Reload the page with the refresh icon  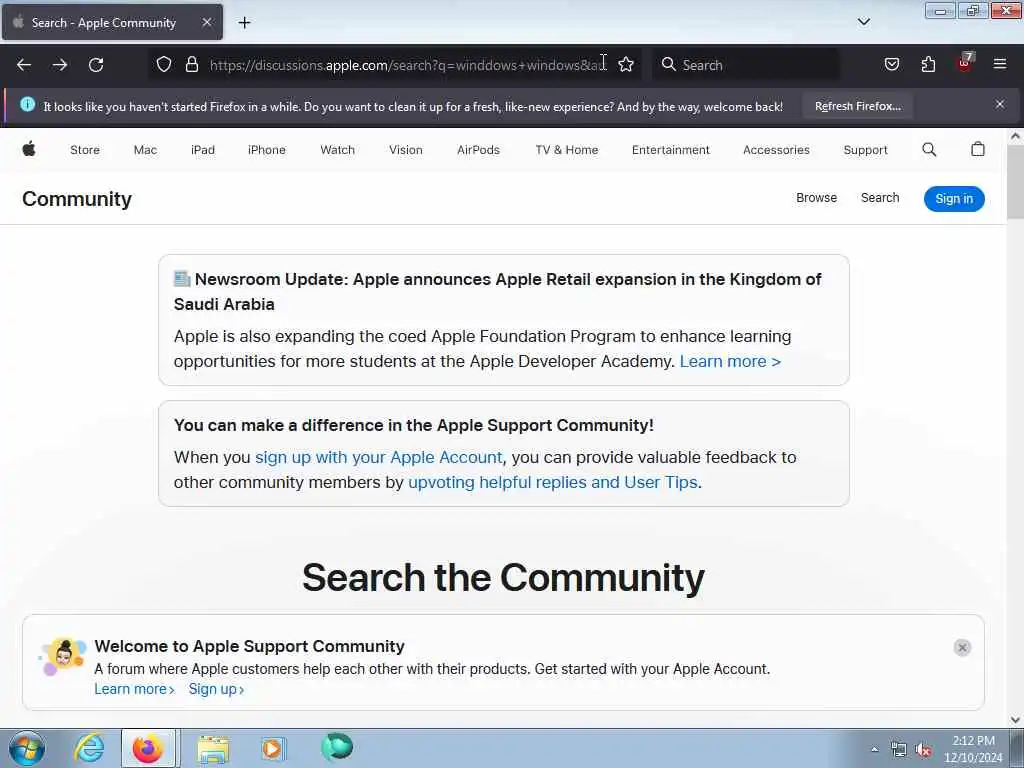pos(96,65)
